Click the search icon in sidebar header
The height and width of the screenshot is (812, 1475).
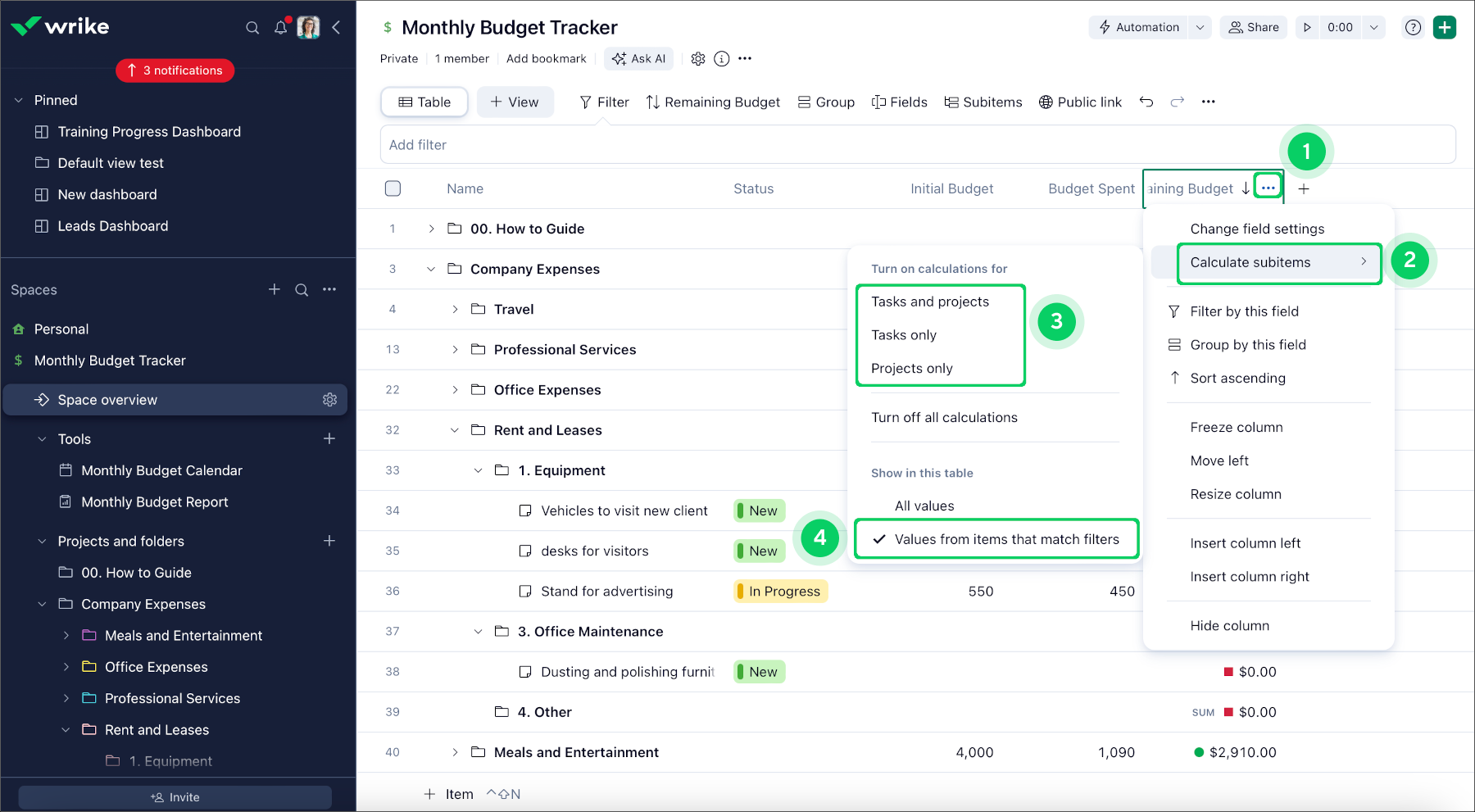[252, 28]
